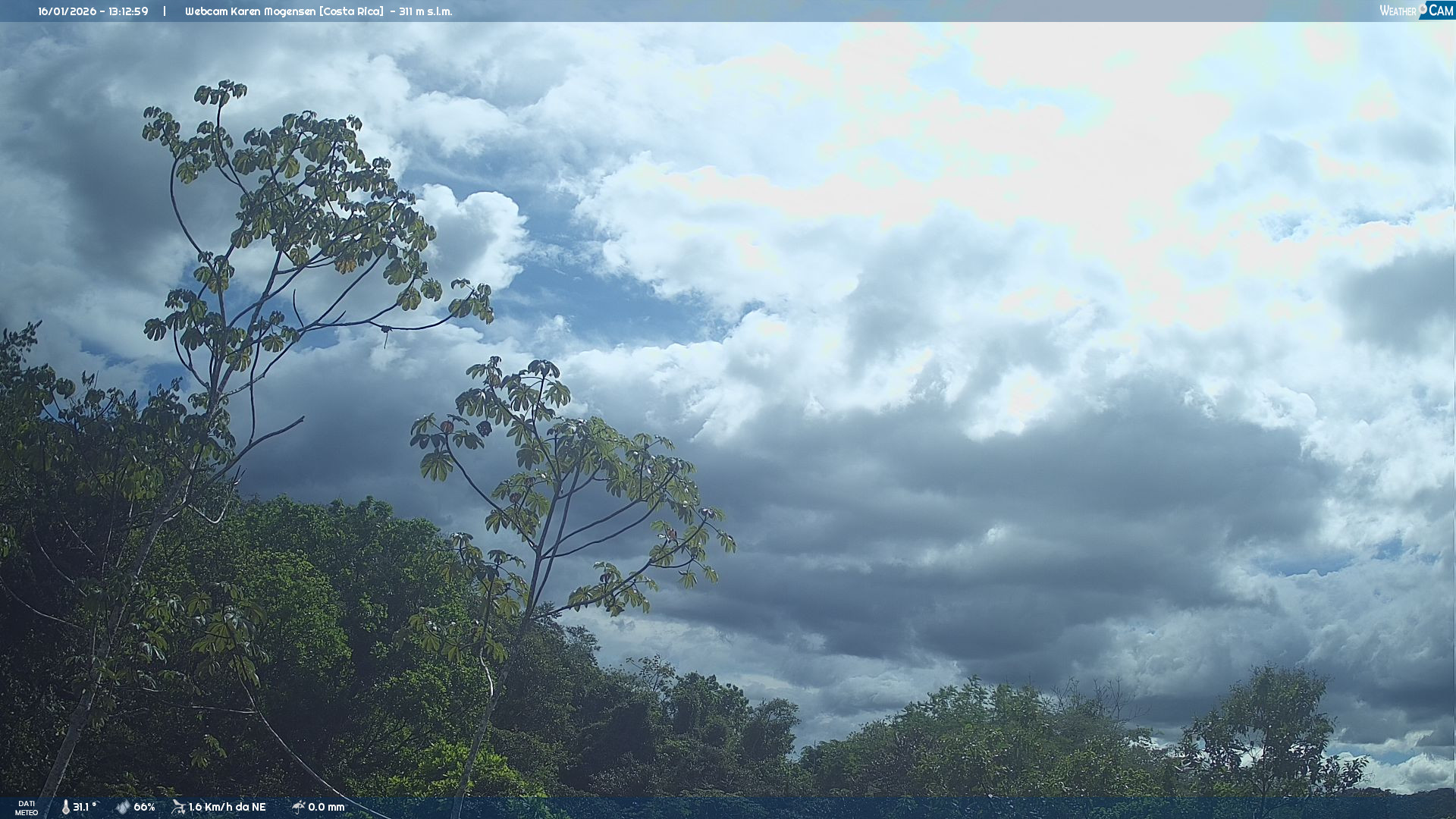Click the wind vane speed icon
The height and width of the screenshot is (819, 1456).
(178, 808)
